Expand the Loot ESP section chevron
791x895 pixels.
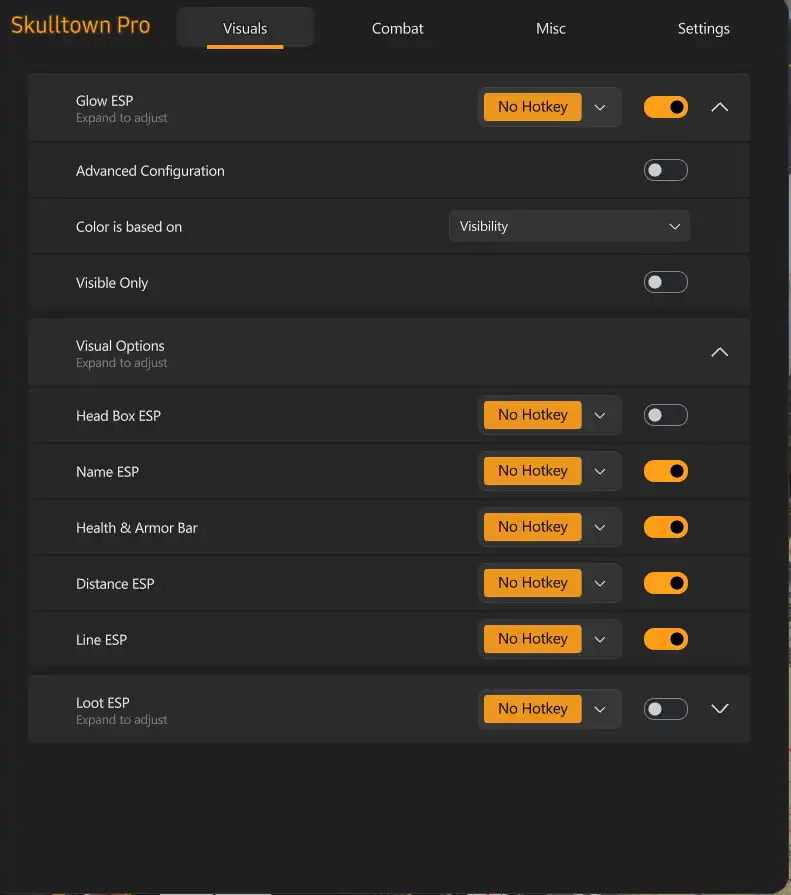(719, 709)
